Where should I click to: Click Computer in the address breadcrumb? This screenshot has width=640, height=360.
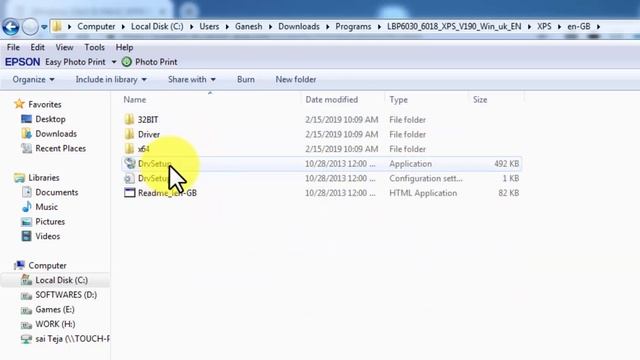click(x=96, y=27)
